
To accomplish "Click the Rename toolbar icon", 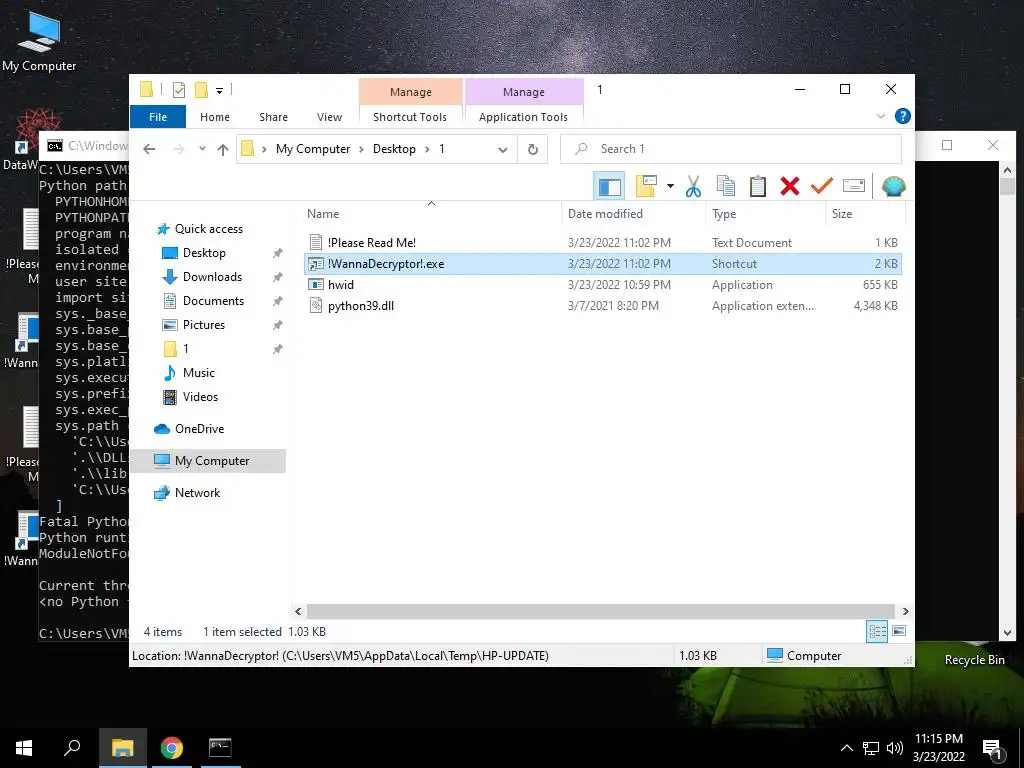I will pyautogui.click(x=854, y=187).
